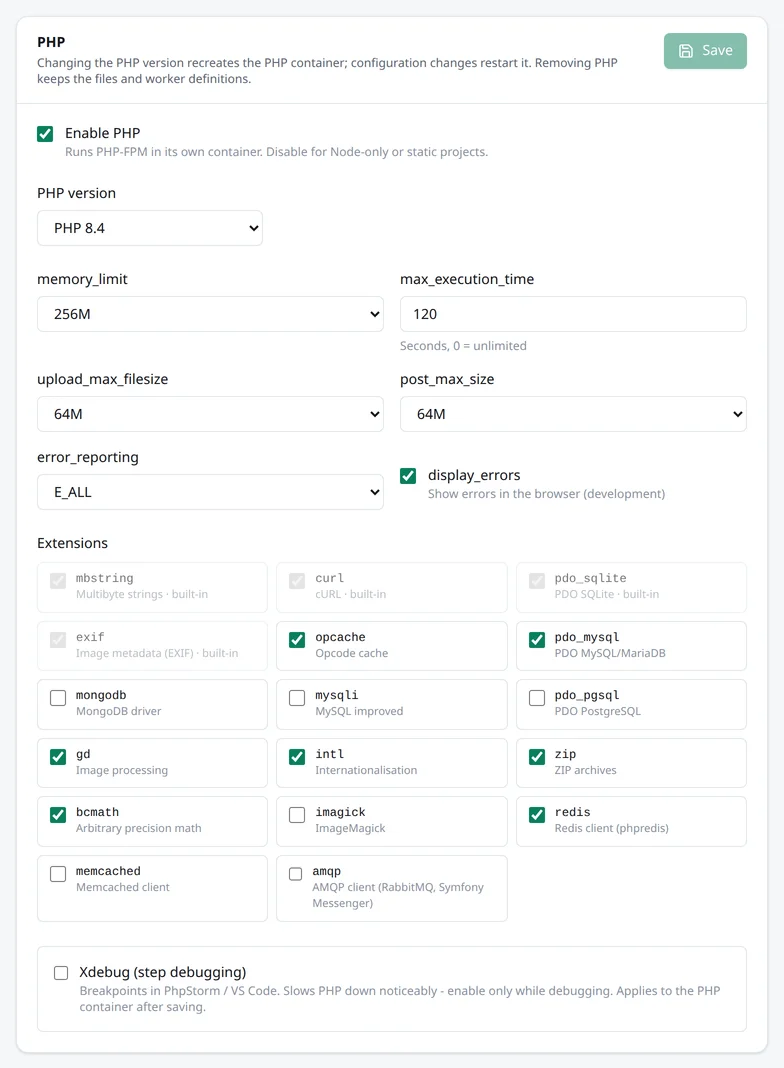Screen dimensions: 784x1068
Task: Click the 'Arbitrary precision math' description
Action: pyautogui.click(x=139, y=828)
